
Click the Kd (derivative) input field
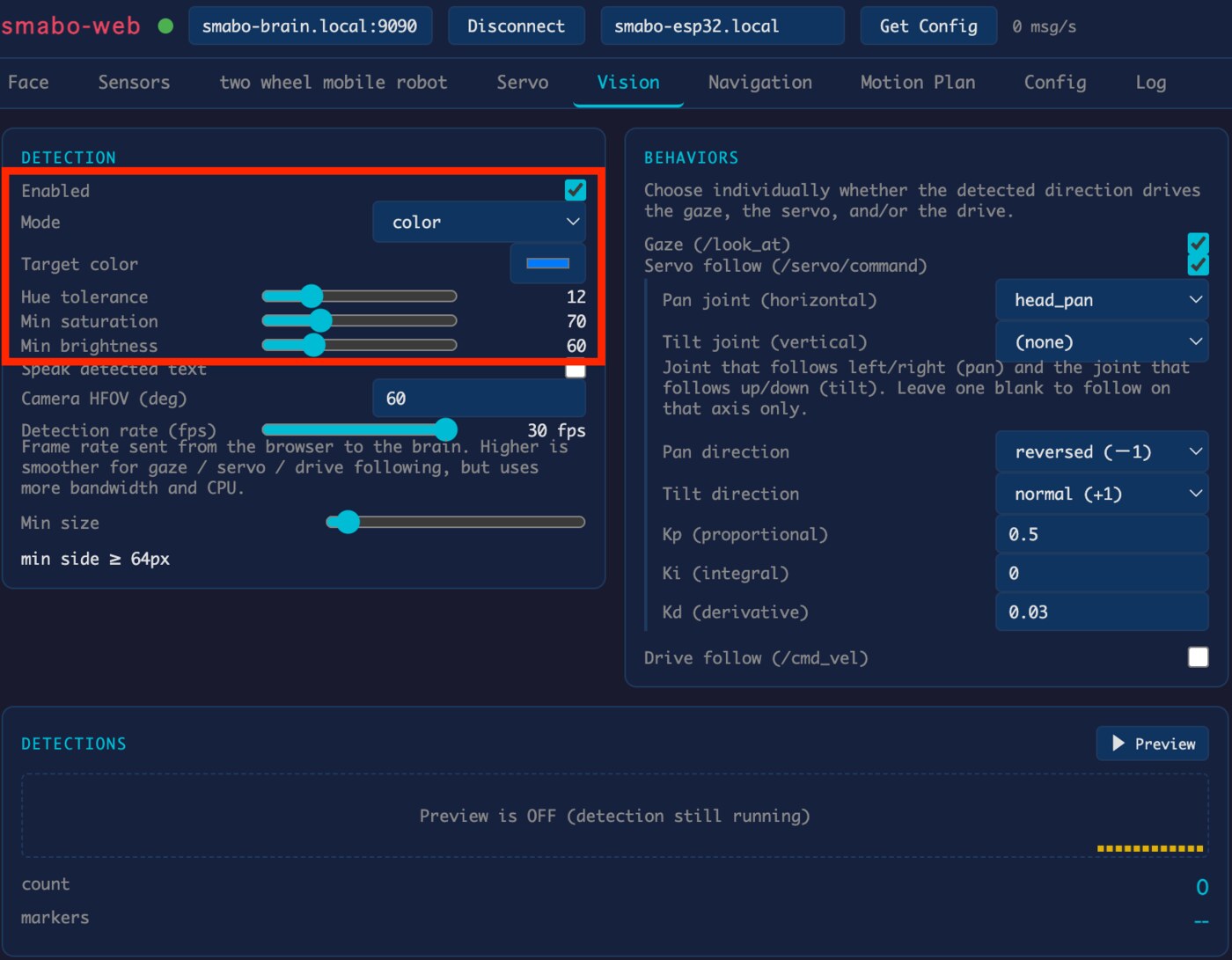pyautogui.click(x=1102, y=612)
